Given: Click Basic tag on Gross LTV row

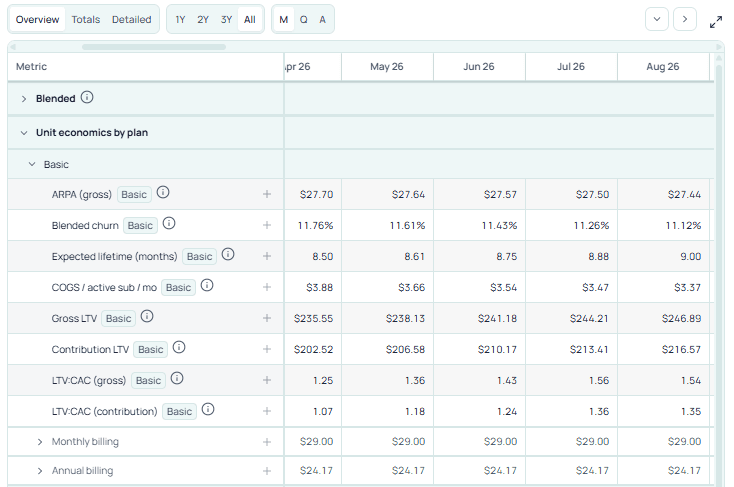Looking at the screenshot, I should pos(118,318).
